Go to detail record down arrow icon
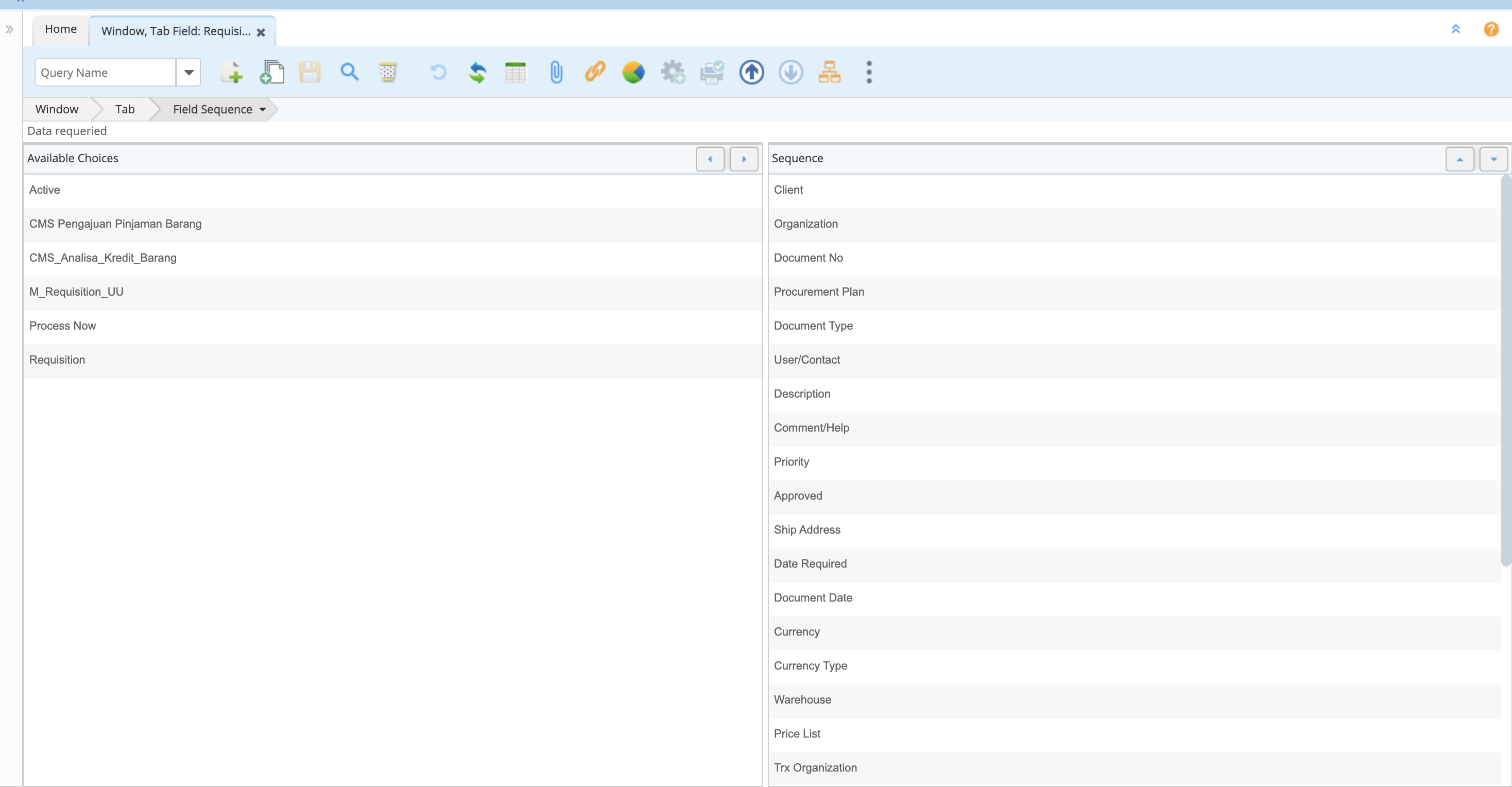 pyautogui.click(x=791, y=72)
